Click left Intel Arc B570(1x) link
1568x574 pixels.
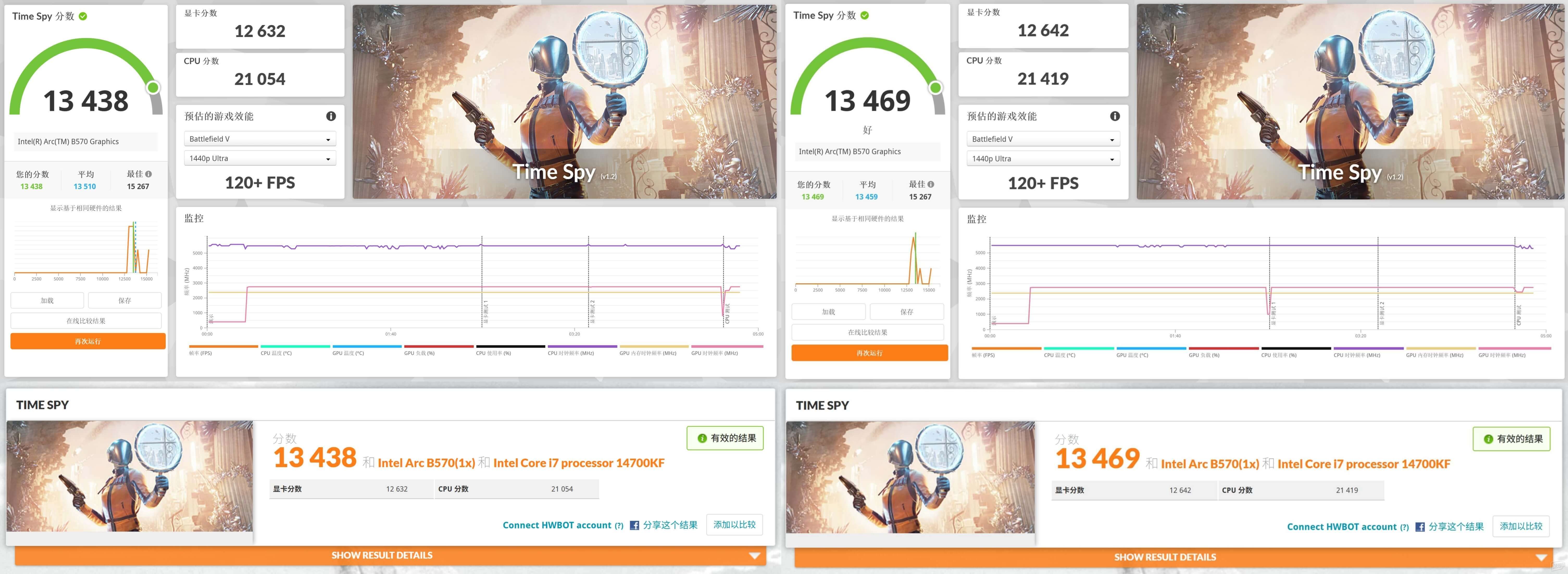coord(426,463)
